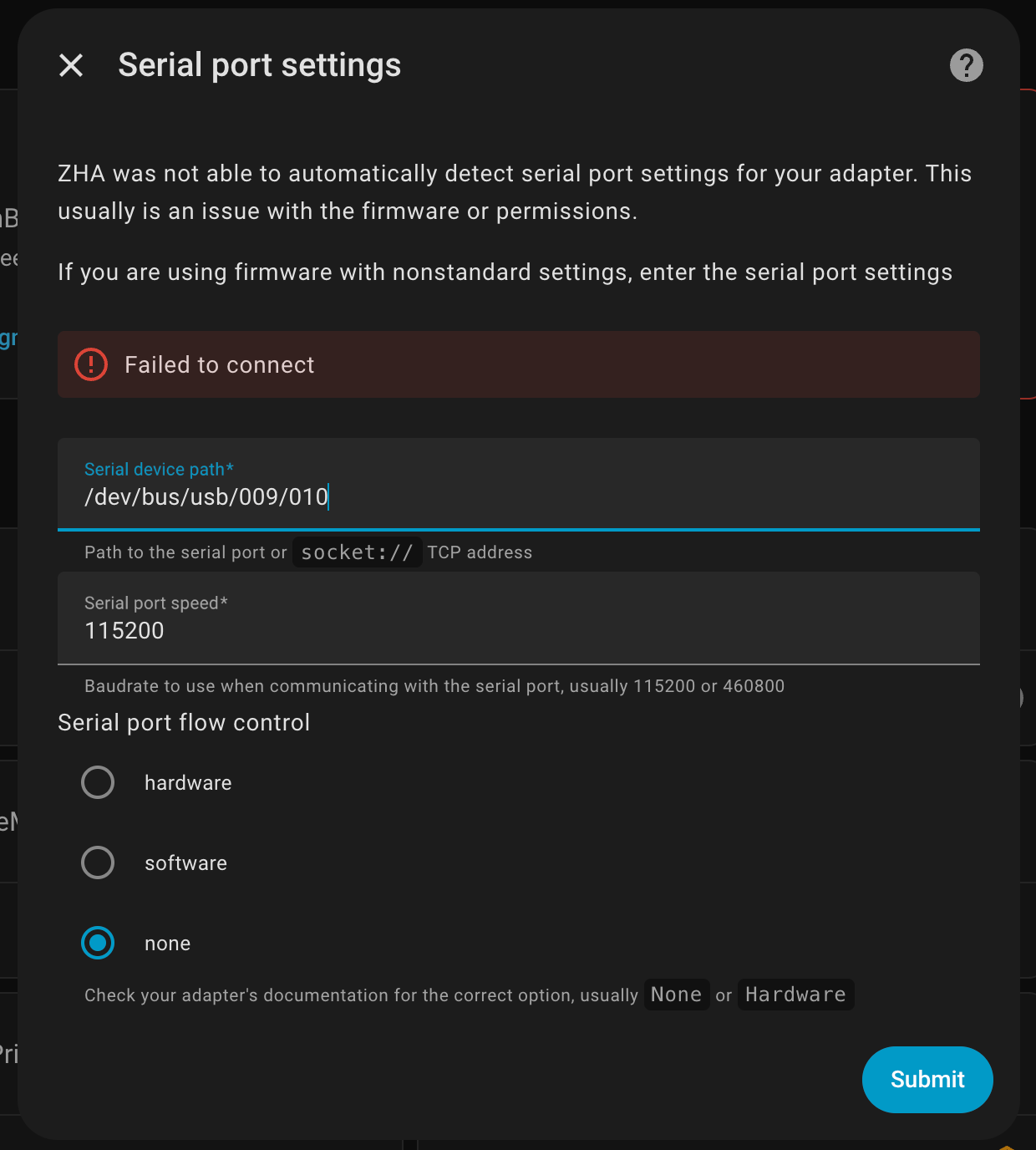
Task: Click the "hardware" option label text
Action: click(188, 783)
